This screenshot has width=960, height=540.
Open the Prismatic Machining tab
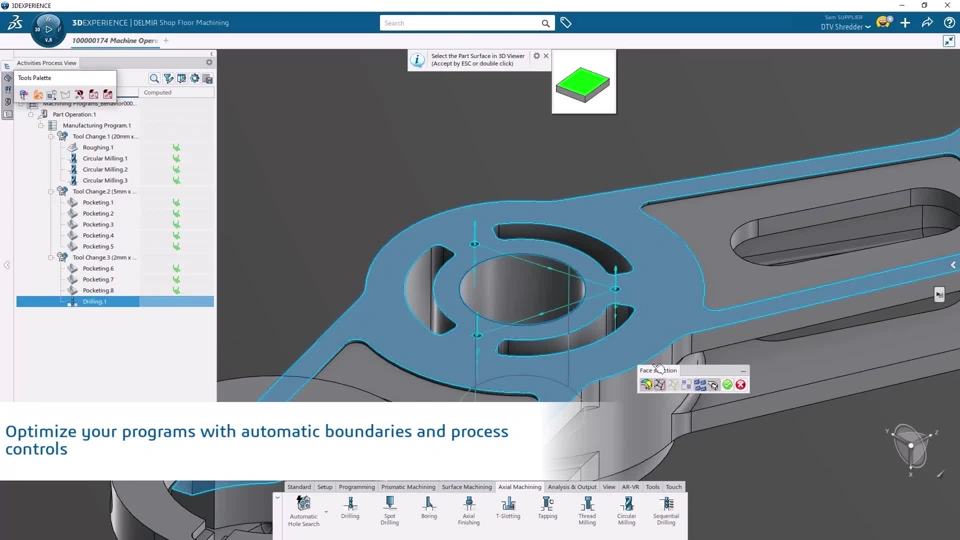[x=408, y=487]
